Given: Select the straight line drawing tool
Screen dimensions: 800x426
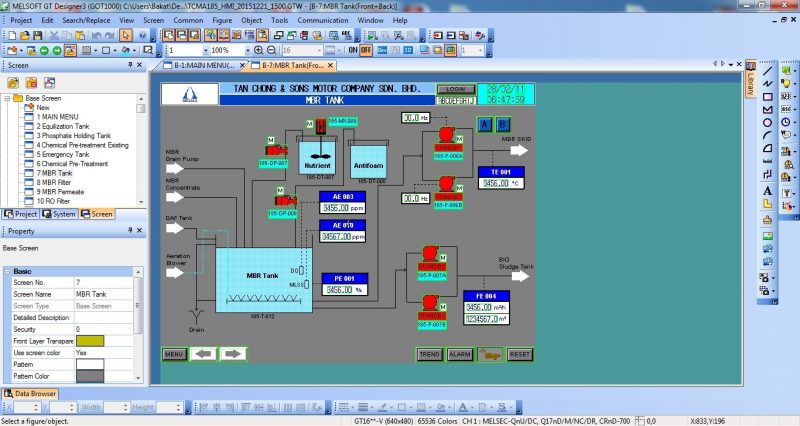Looking at the screenshot, I should pyautogui.click(x=767, y=71).
